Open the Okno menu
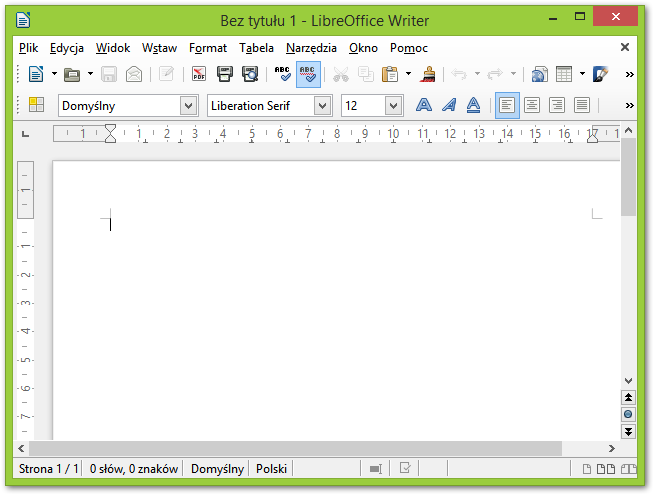 363,48
